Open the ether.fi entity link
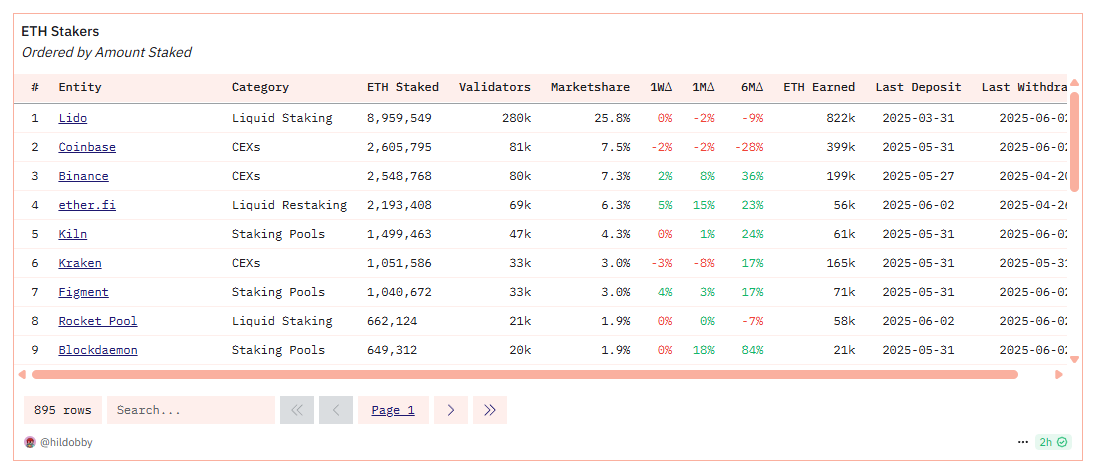 click(x=87, y=205)
